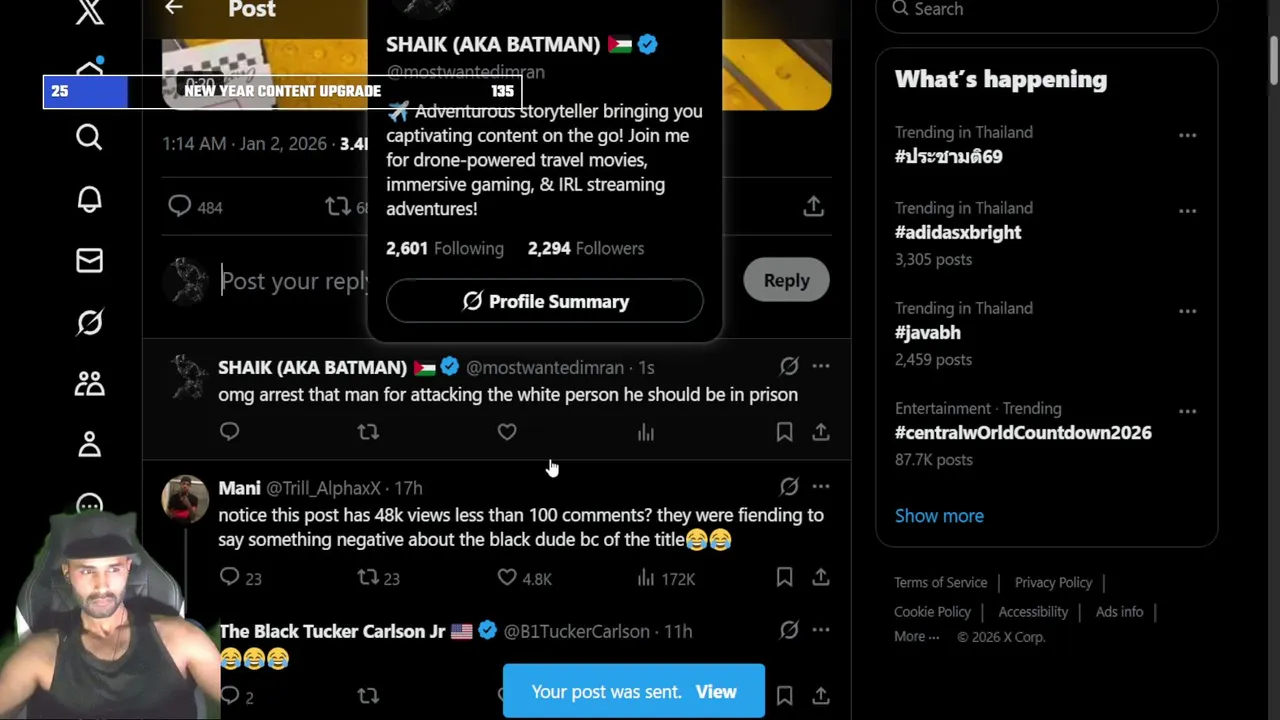
Task: Click the page scrollbar thumb at right
Action: click(1273, 60)
